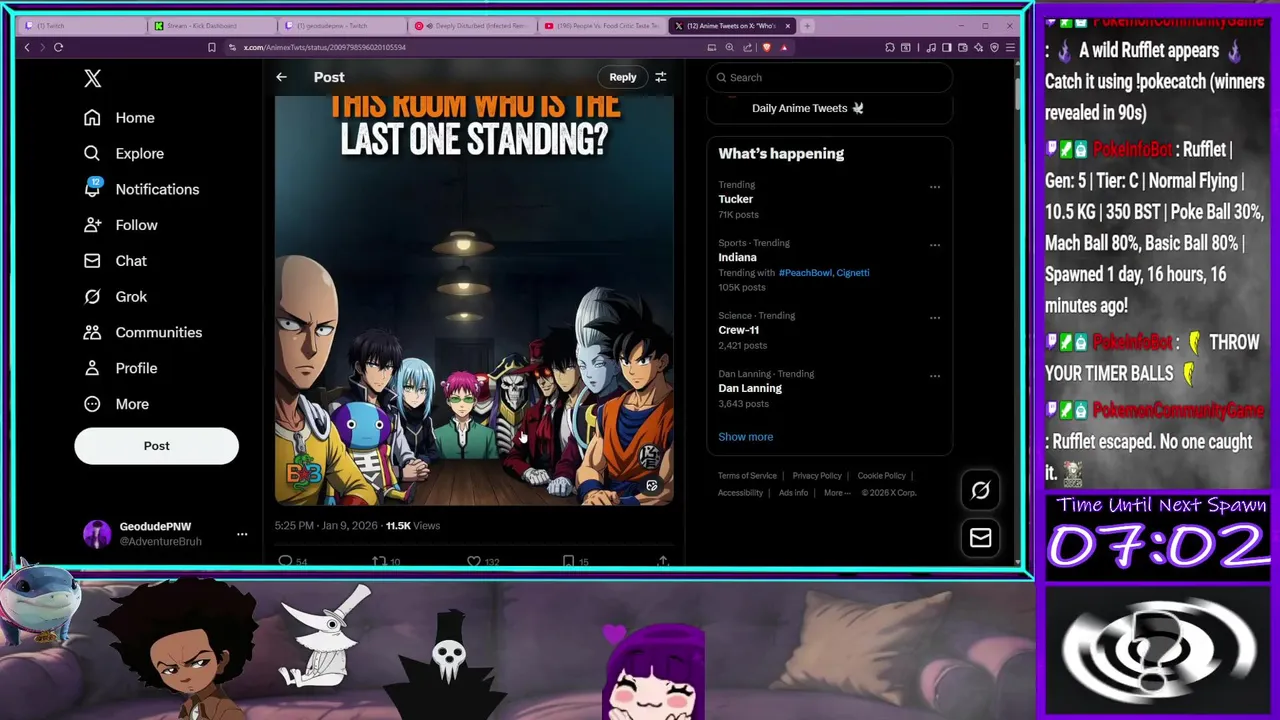This screenshot has height=720, width=1280.
Task: Open the Daily Anime Tweets entry
Action: [807, 108]
